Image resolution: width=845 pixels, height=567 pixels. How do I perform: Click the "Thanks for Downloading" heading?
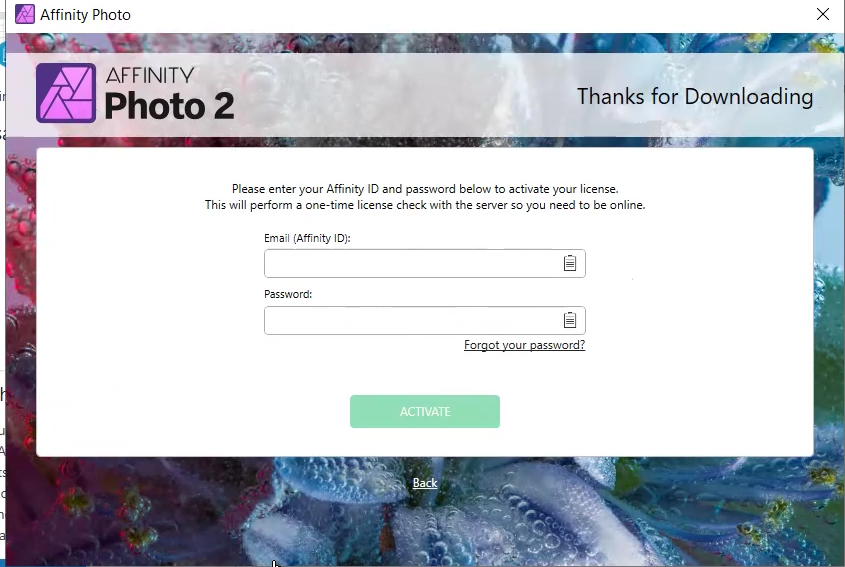pyautogui.click(x=694, y=97)
